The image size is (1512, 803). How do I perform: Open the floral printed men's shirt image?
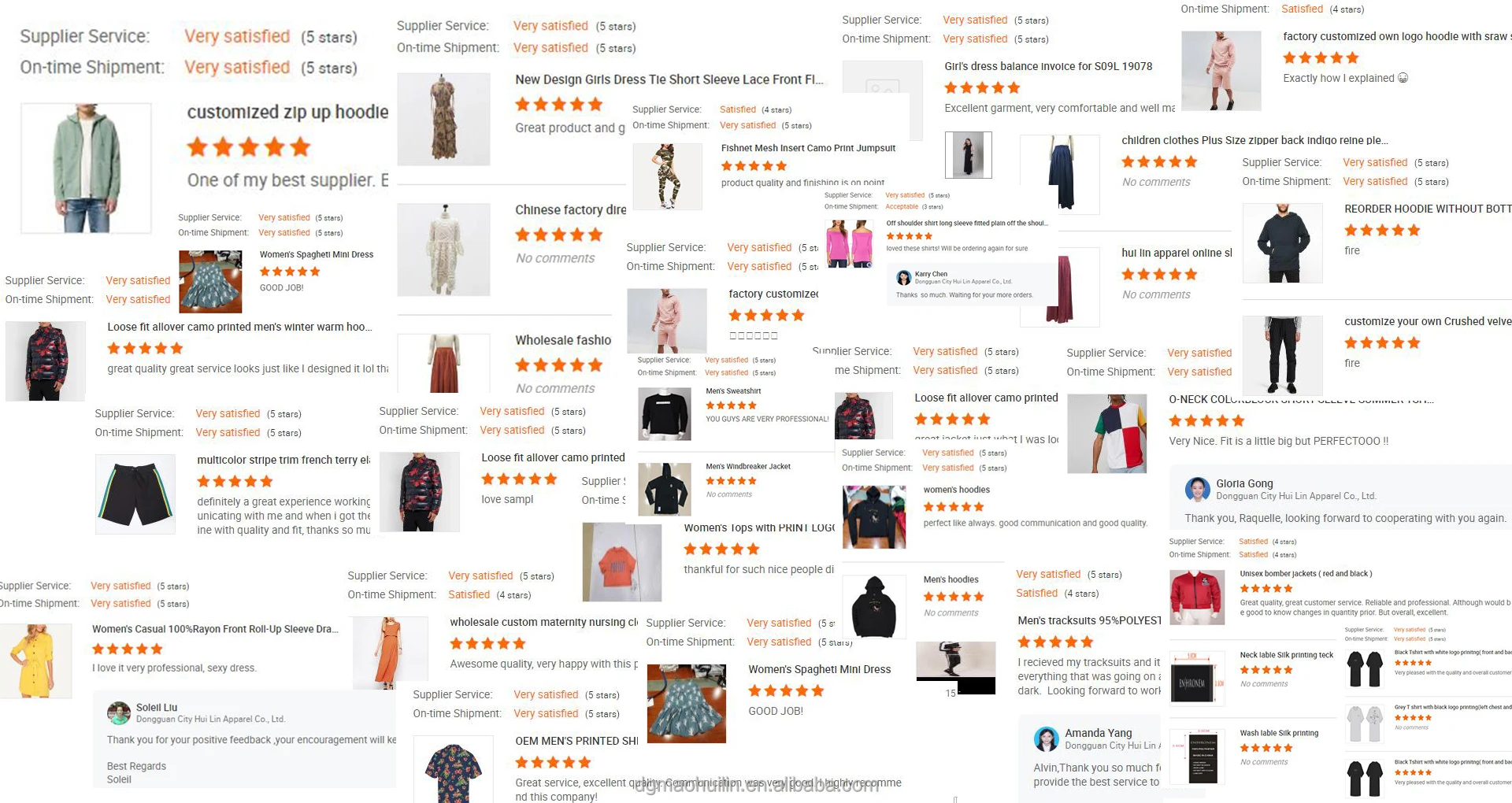(x=454, y=770)
